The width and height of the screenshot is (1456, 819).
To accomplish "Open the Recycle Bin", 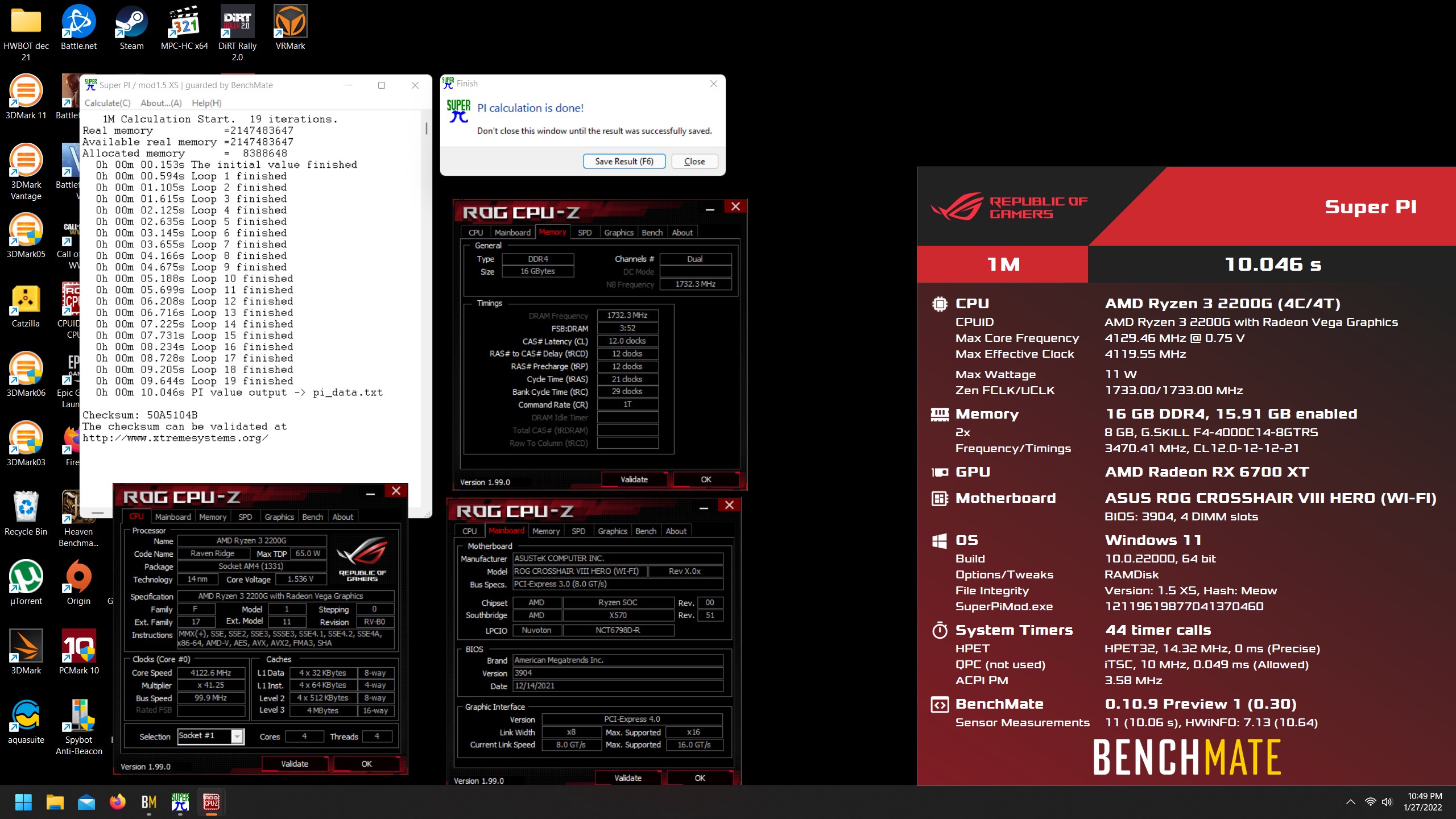I will click(x=26, y=514).
